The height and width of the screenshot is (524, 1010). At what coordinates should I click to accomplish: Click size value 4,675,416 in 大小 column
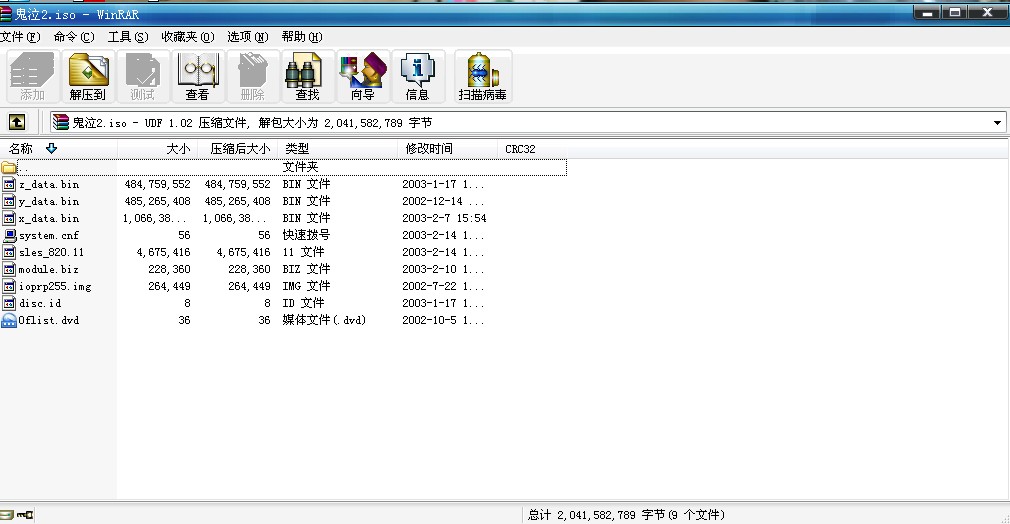164,252
